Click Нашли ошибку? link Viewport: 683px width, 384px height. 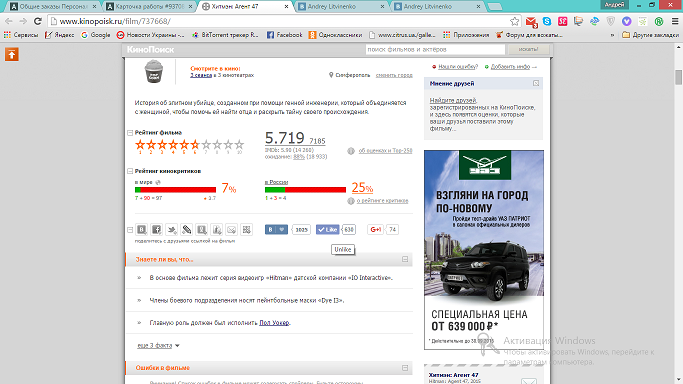pyautogui.click(x=458, y=67)
